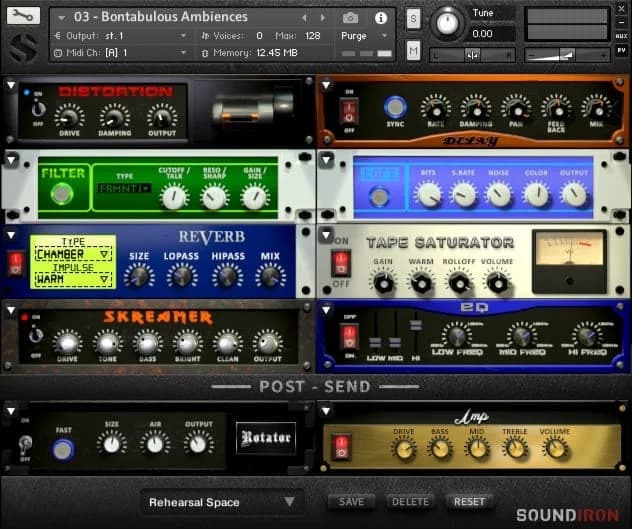
Task: Click the Save preset button
Action: pyautogui.click(x=351, y=502)
